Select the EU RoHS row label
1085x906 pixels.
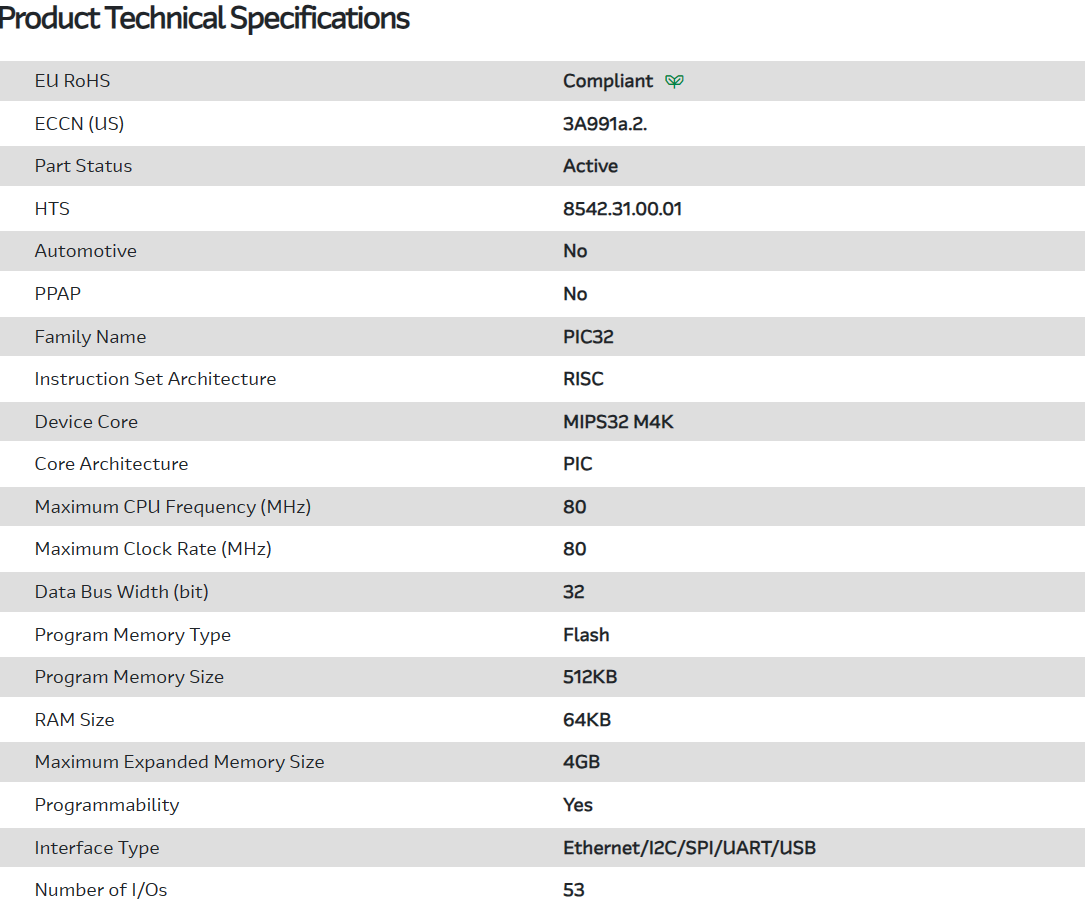pyautogui.click(x=72, y=81)
